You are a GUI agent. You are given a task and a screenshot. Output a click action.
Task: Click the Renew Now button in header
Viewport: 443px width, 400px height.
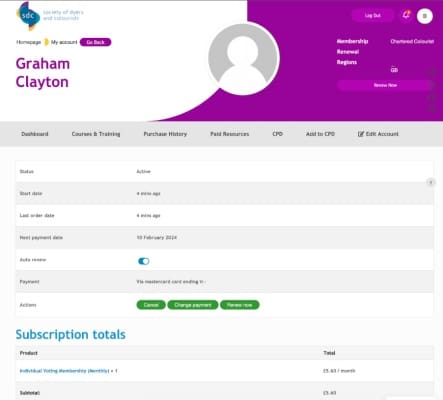point(385,85)
